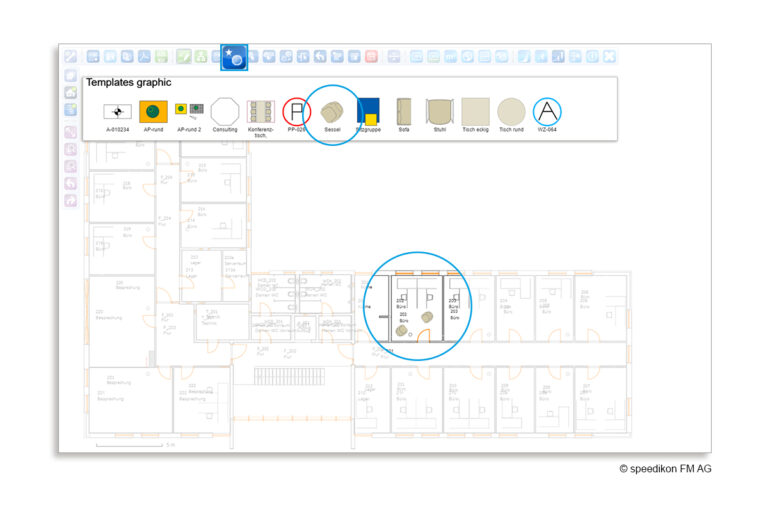Pick the A-010234 template

118,111
